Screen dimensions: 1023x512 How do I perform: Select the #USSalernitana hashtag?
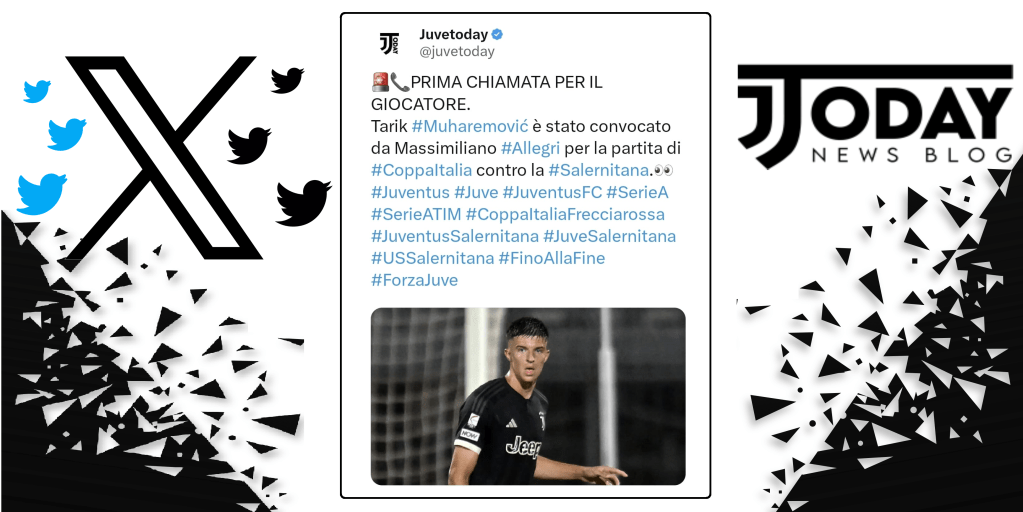[x=433, y=258]
